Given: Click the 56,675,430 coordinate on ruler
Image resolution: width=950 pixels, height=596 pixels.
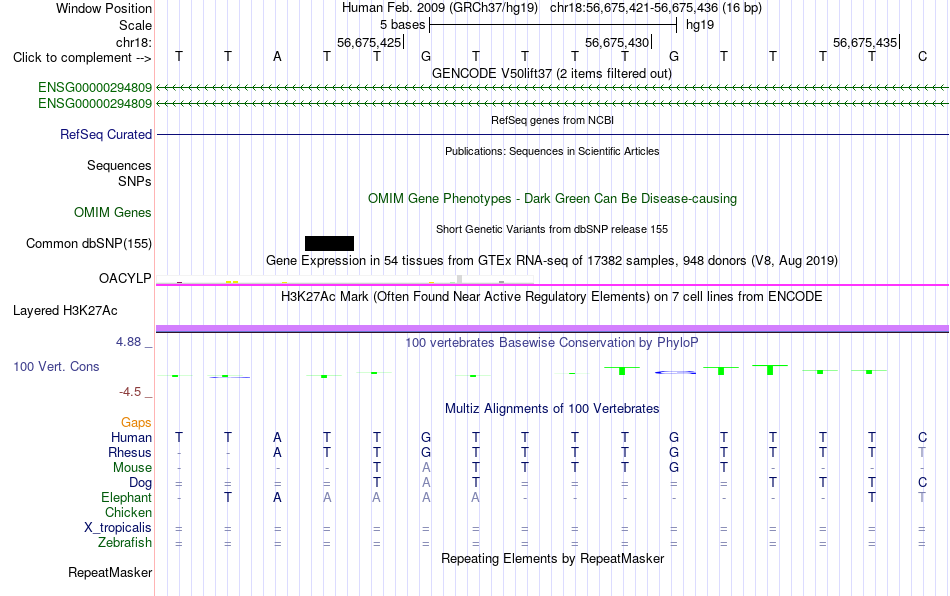Looking at the screenshot, I should click(617, 42).
